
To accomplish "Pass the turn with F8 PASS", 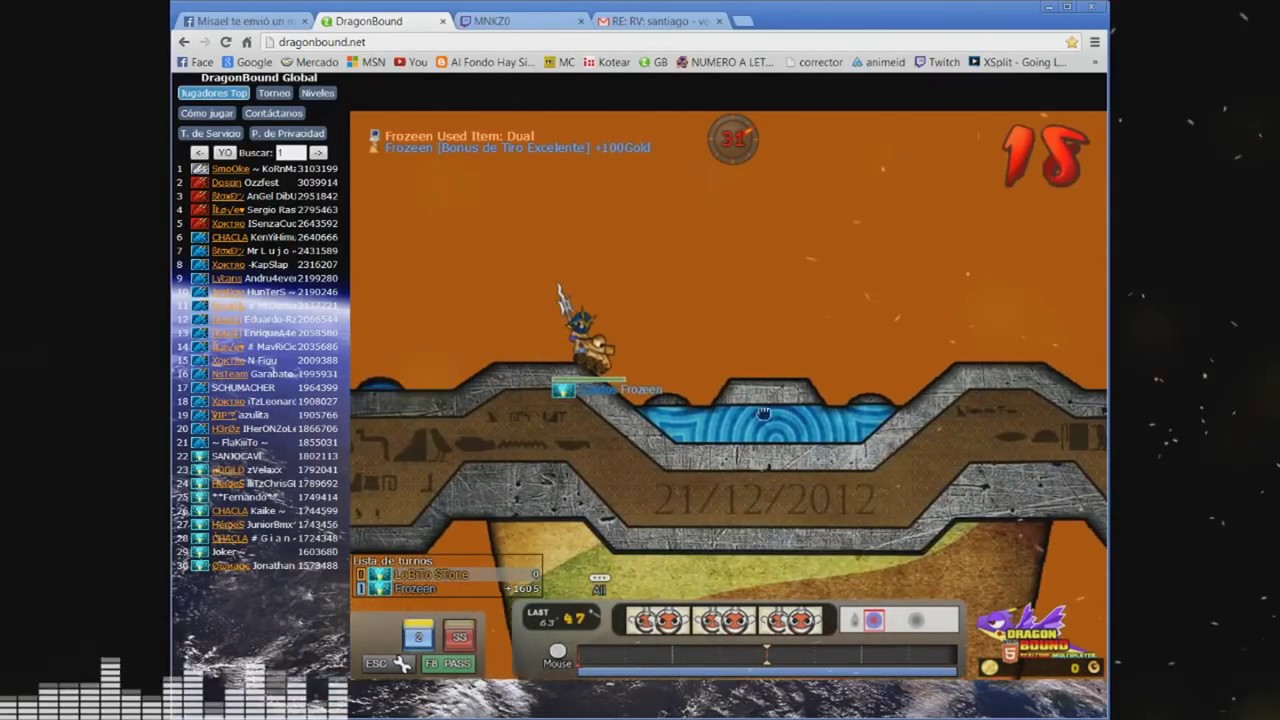I will pyautogui.click(x=447, y=664).
